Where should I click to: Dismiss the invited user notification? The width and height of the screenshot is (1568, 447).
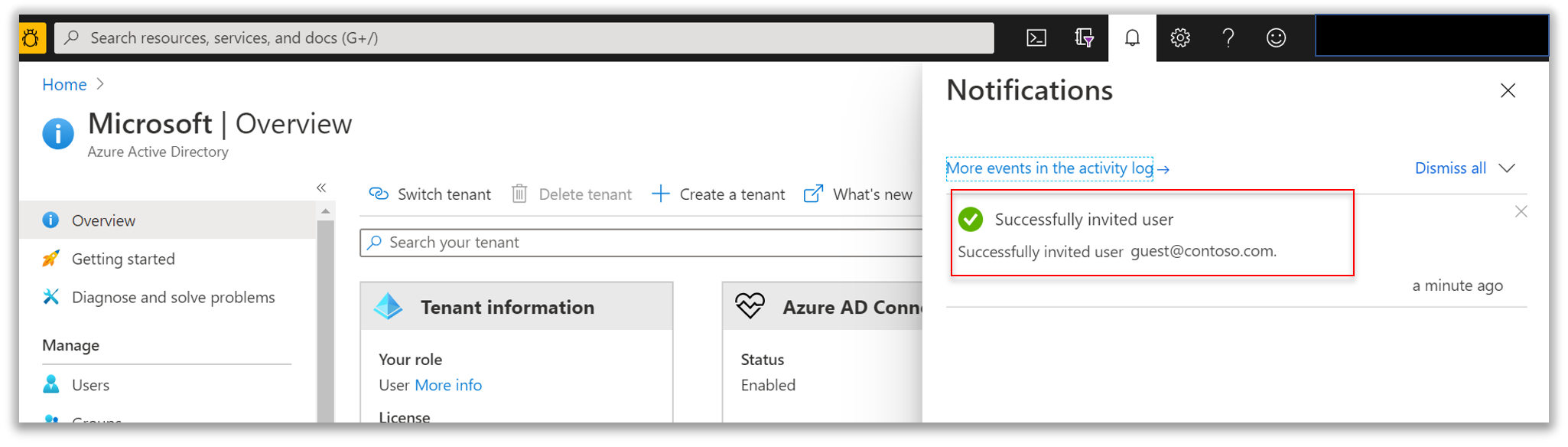[x=1521, y=211]
